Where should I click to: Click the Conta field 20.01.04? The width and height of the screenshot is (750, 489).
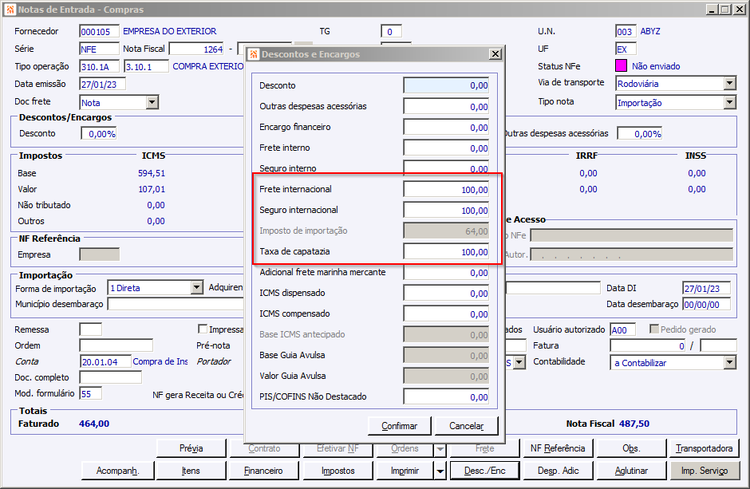(x=105, y=362)
